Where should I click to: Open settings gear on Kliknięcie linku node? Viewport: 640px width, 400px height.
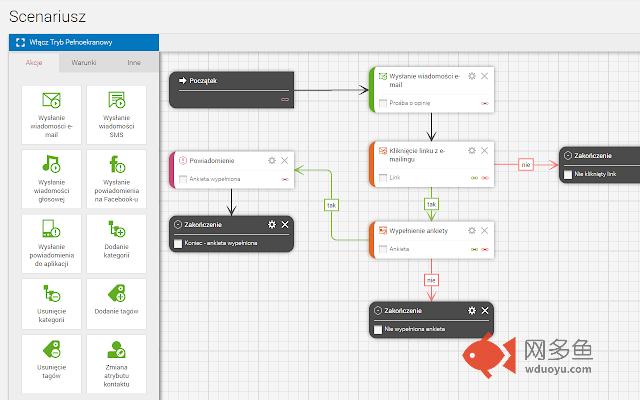472,151
